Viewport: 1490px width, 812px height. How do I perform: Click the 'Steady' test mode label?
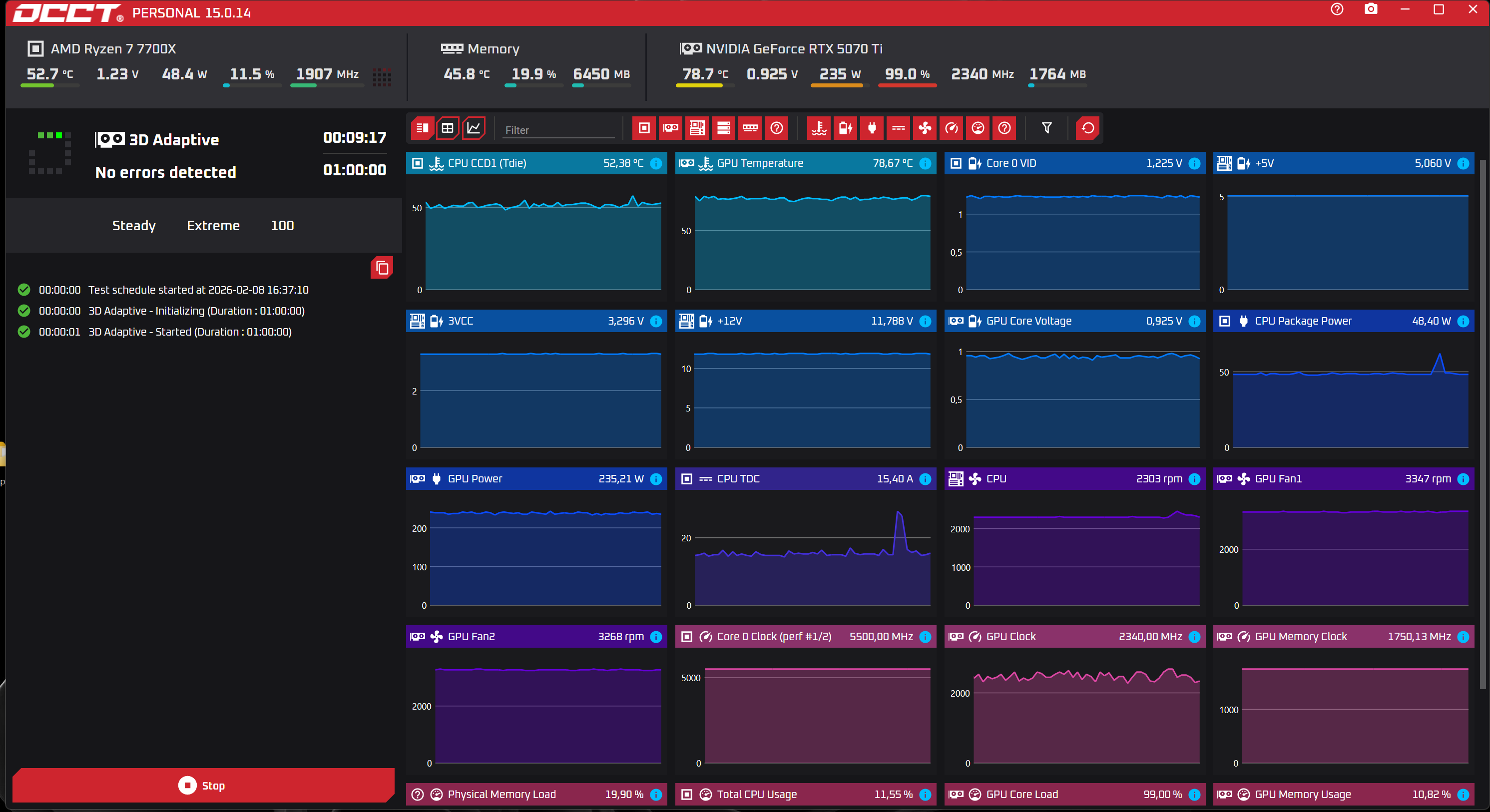click(133, 226)
